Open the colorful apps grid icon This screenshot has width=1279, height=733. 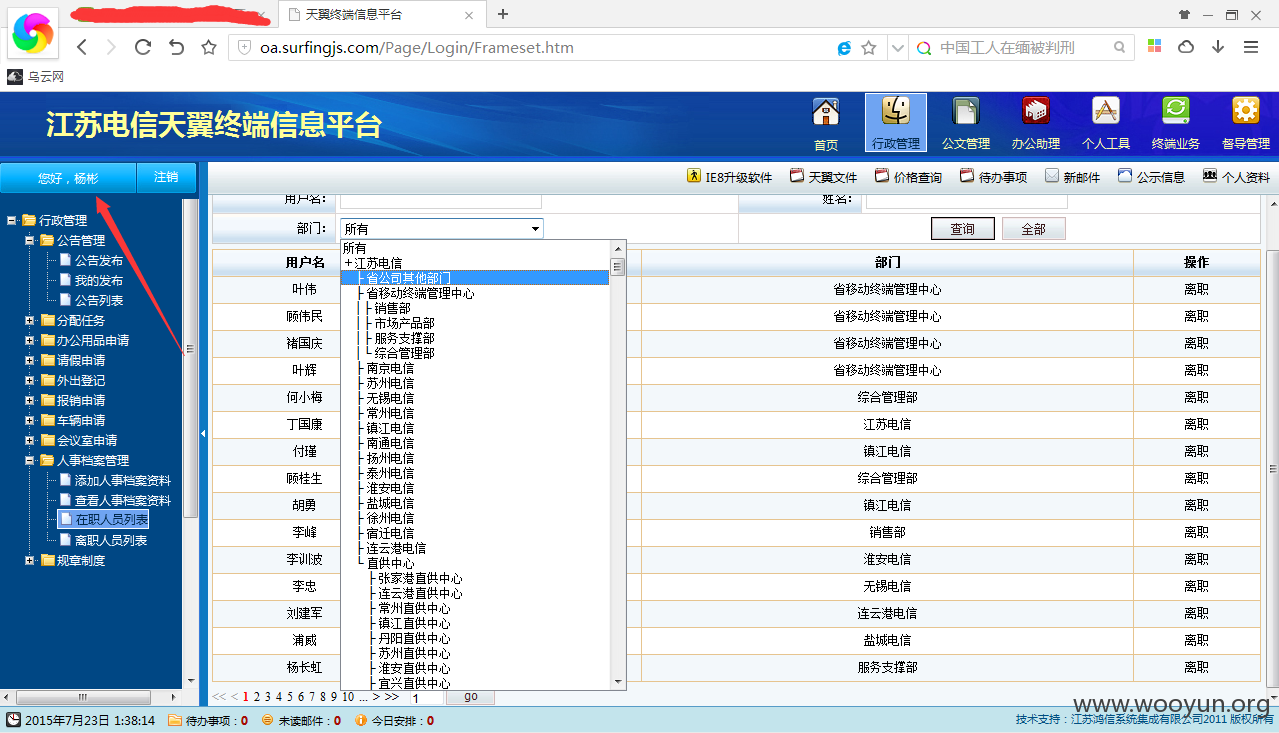pos(1154,47)
